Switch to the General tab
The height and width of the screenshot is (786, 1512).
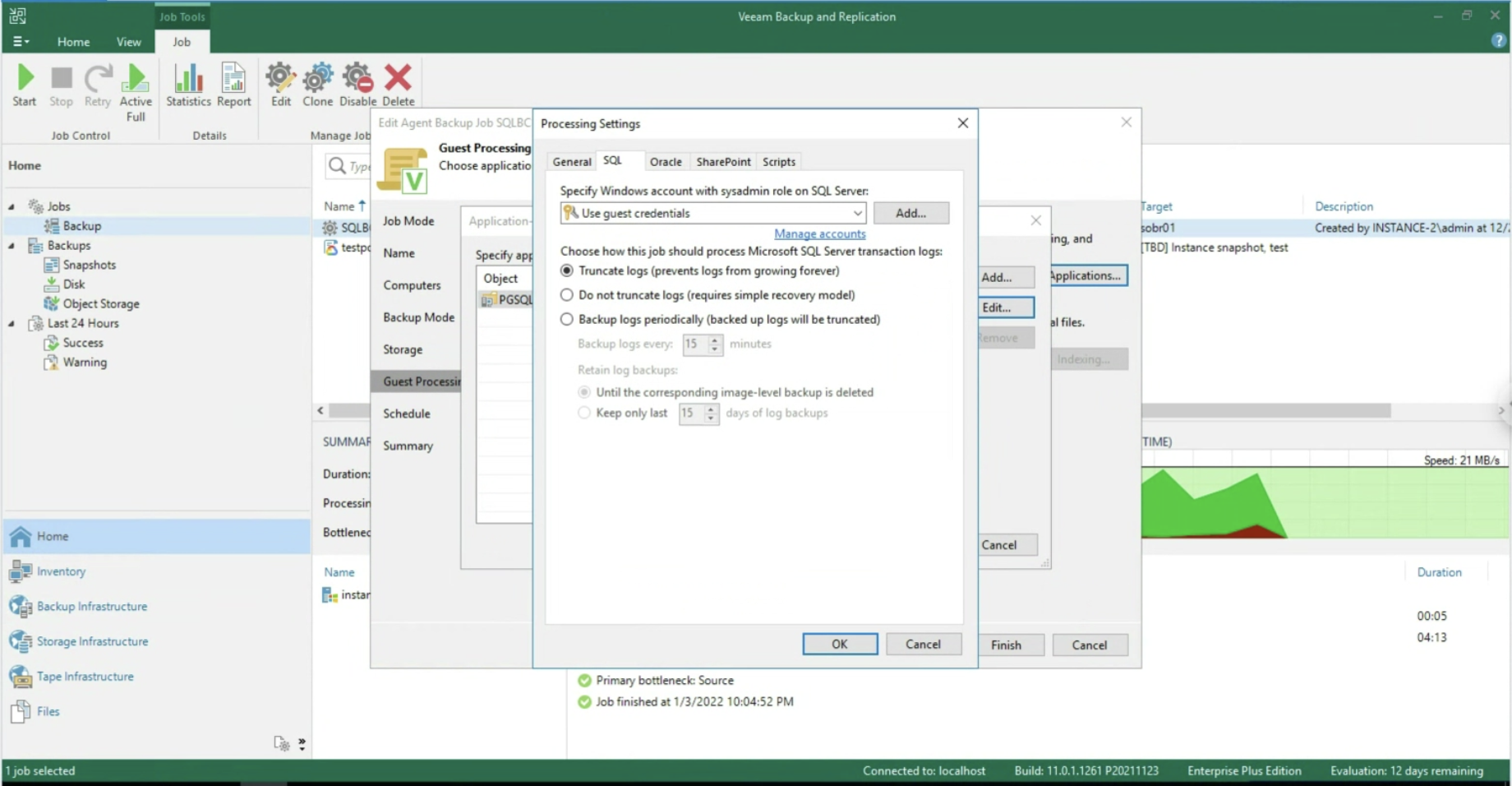(572, 162)
